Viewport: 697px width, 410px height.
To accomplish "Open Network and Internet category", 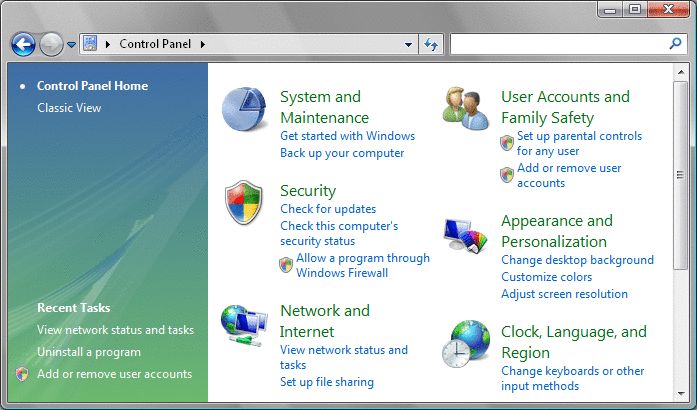I will (324, 321).
